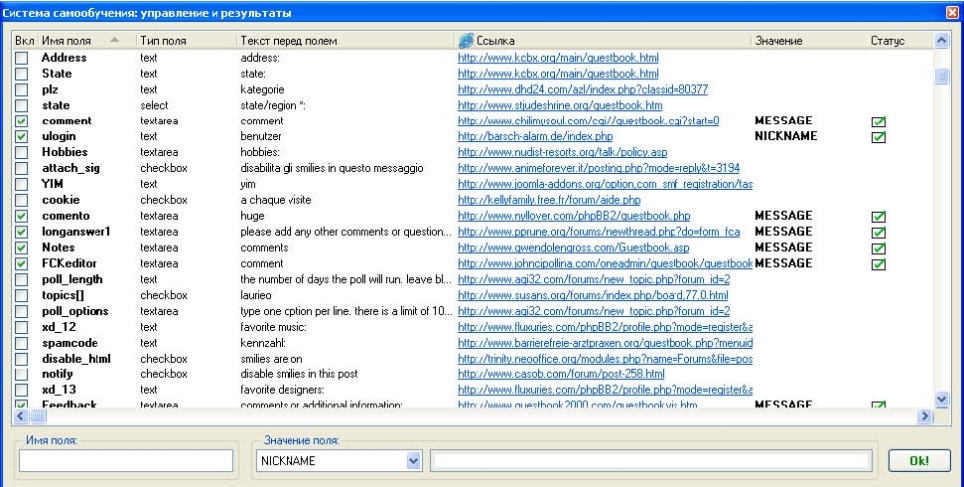
Task: Click sort arrow on Имя поля column
Action: pos(114,40)
